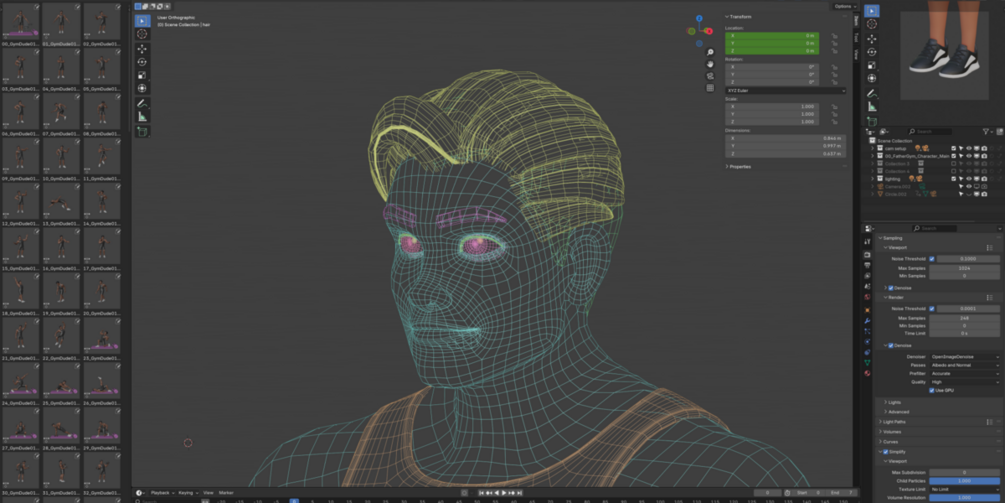Image resolution: width=1005 pixels, height=503 pixels.
Task: Open the Physics properties tab icon
Action: coord(867,342)
